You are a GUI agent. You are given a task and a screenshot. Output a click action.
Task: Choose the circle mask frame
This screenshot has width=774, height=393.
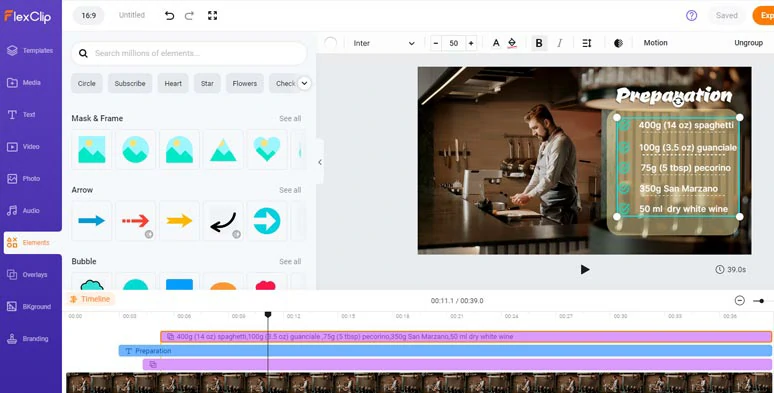pyautogui.click(x=136, y=150)
